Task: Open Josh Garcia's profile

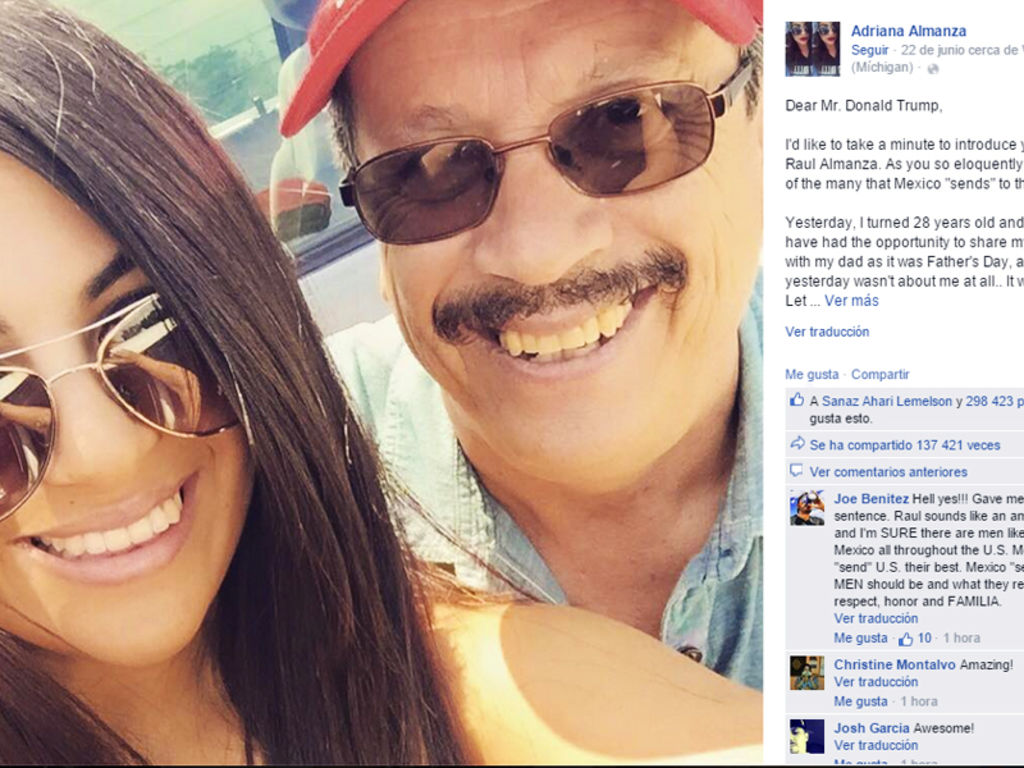Action: tap(871, 728)
